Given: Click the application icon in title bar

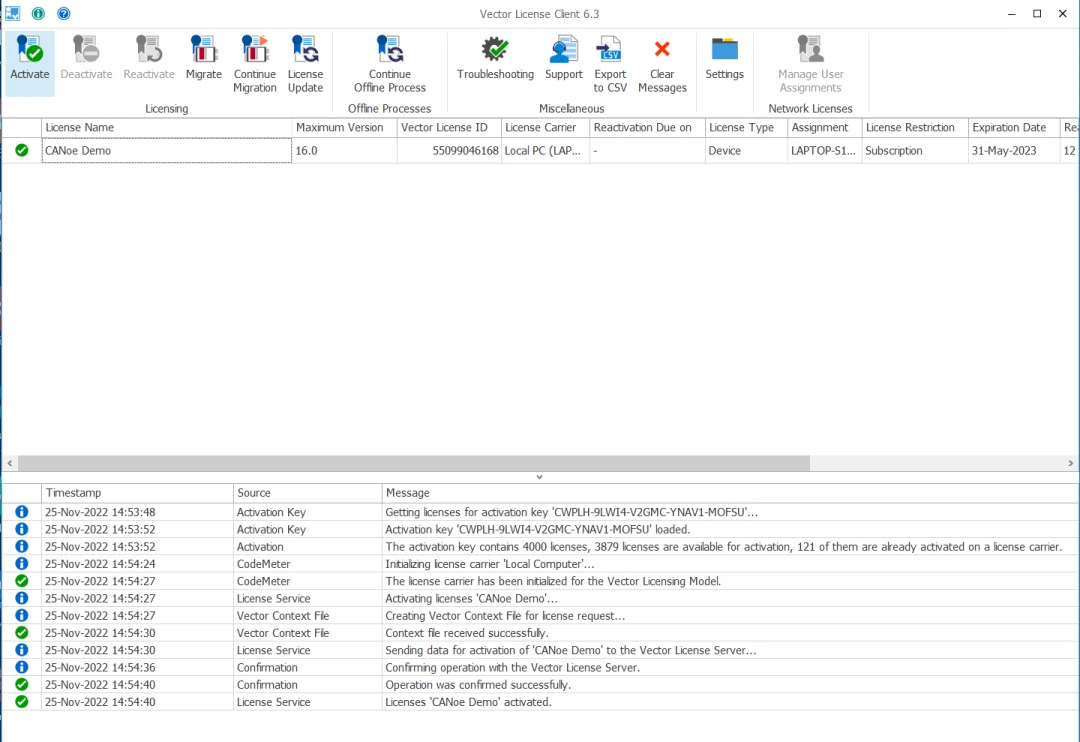Looking at the screenshot, I should [12, 13].
